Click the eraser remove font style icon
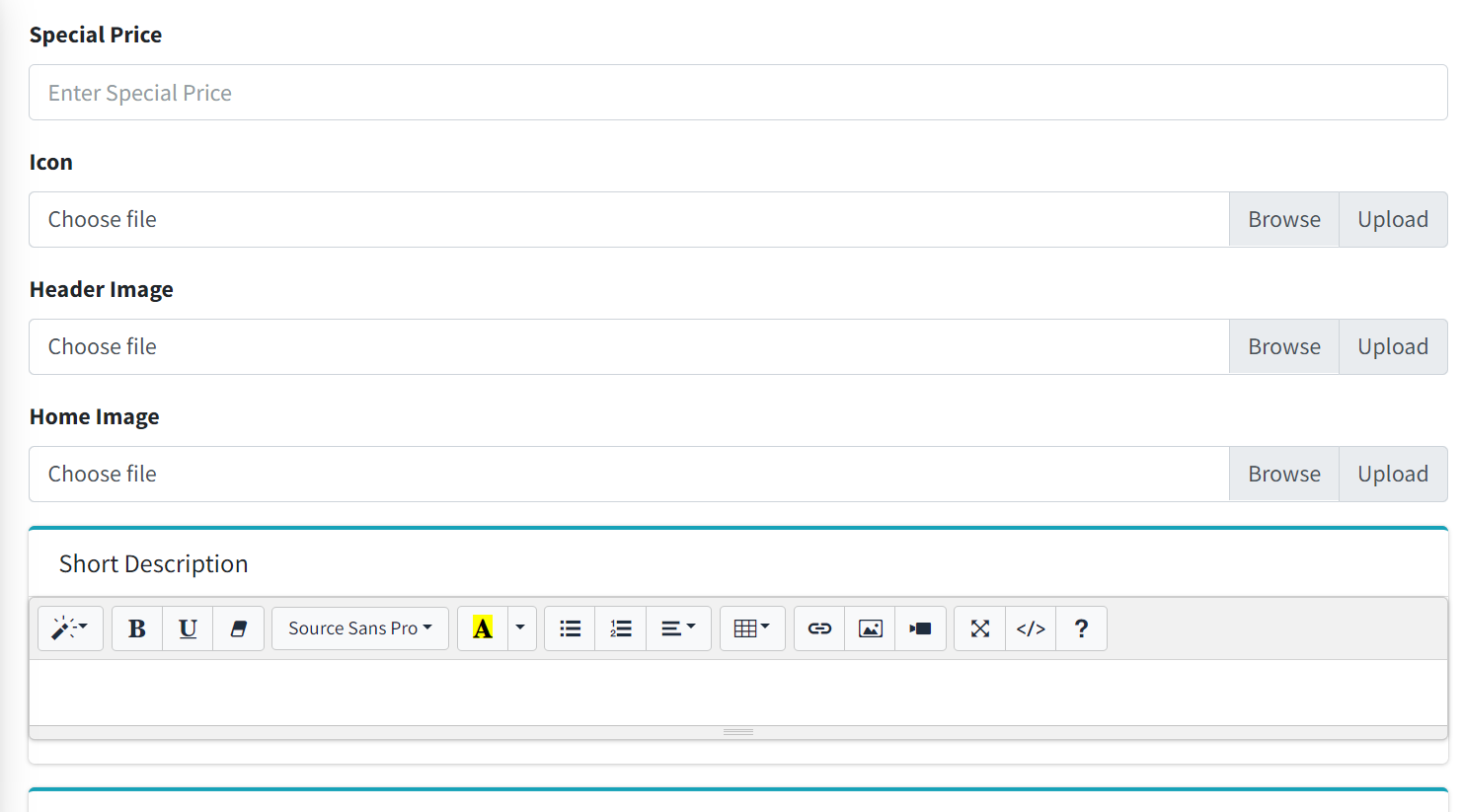The width and height of the screenshot is (1463, 812). 238,628
